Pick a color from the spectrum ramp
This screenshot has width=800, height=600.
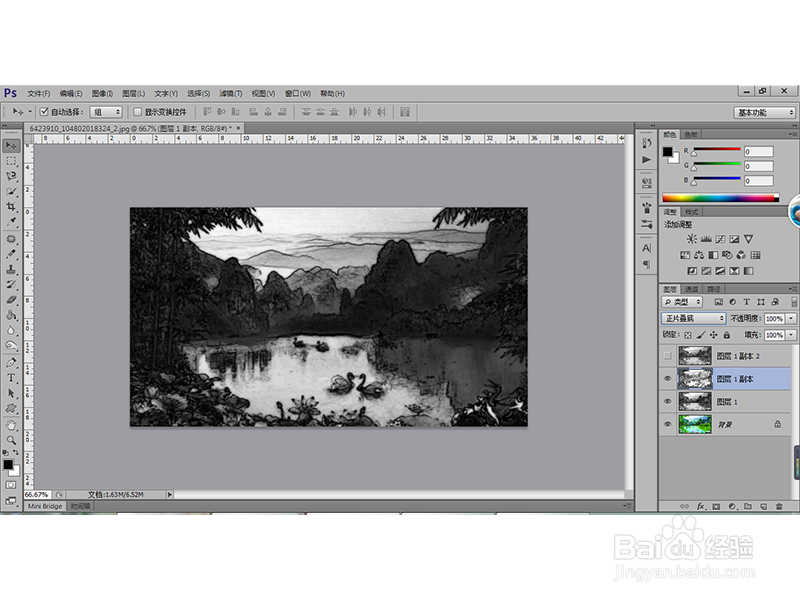(x=720, y=197)
